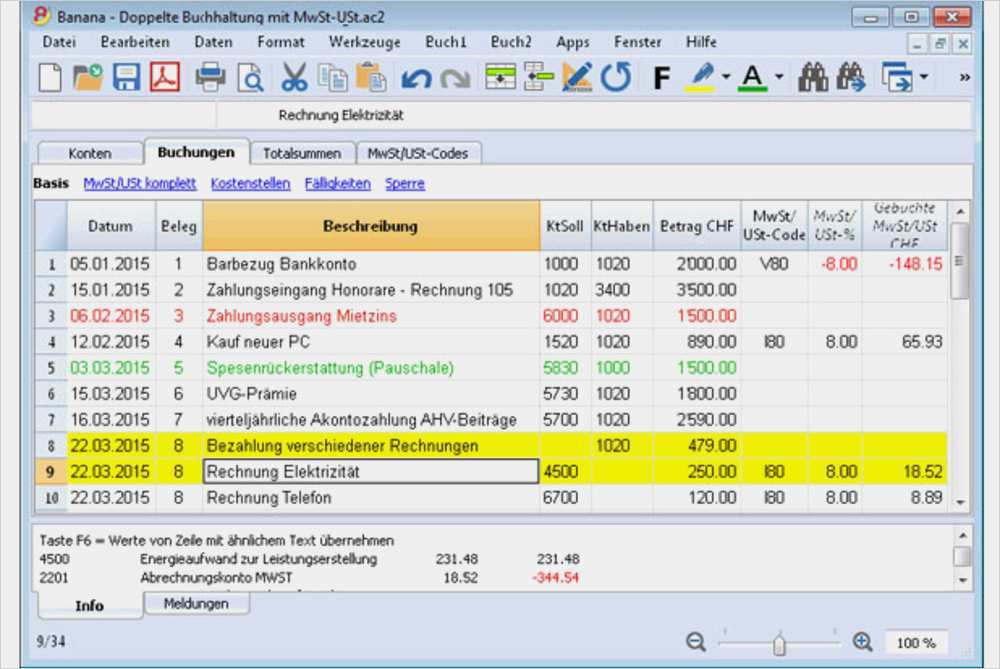
Task: Click the zoom slider handle
Action: pyautogui.click(x=778, y=645)
